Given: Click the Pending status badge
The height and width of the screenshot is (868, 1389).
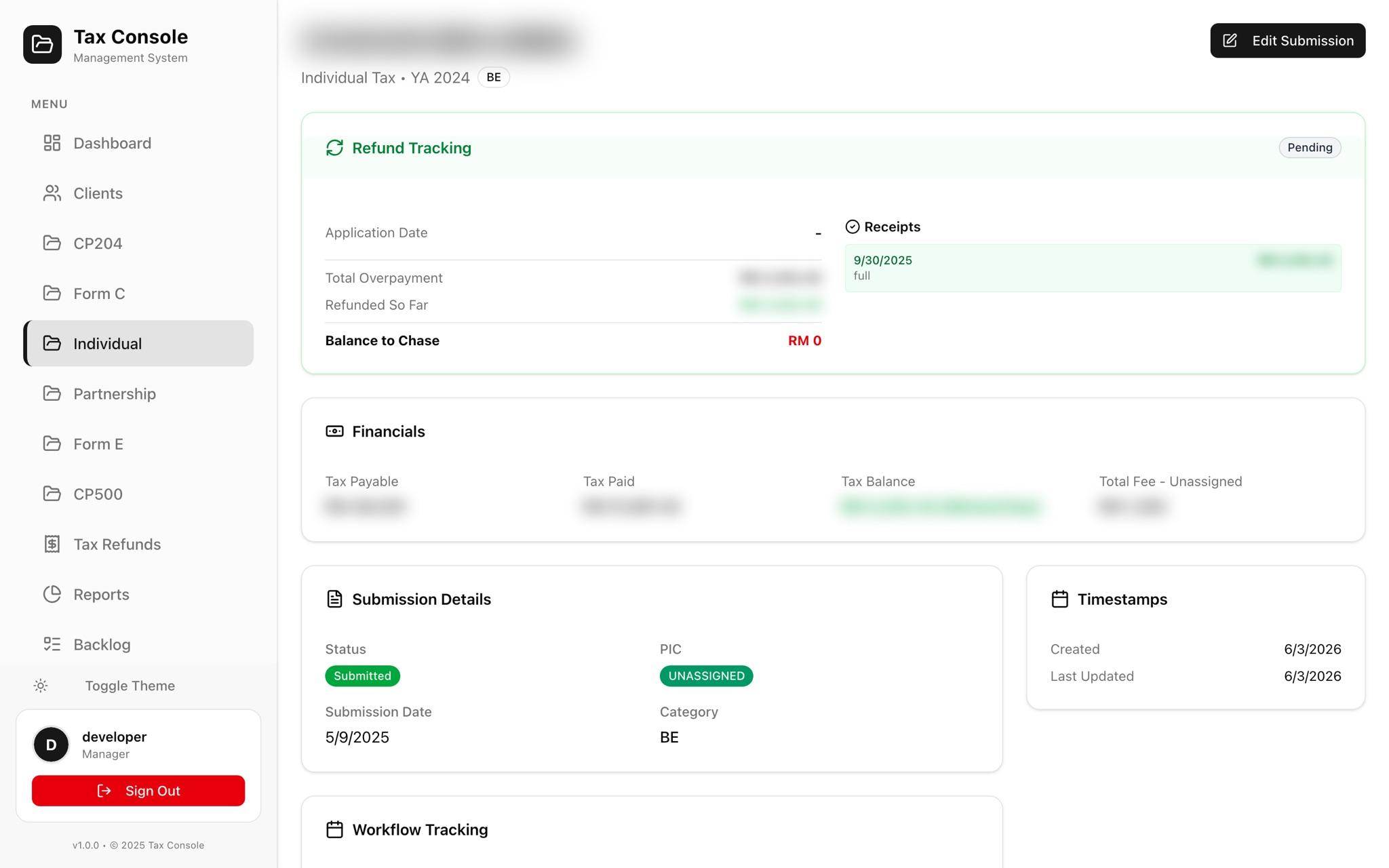Looking at the screenshot, I should (1310, 147).
